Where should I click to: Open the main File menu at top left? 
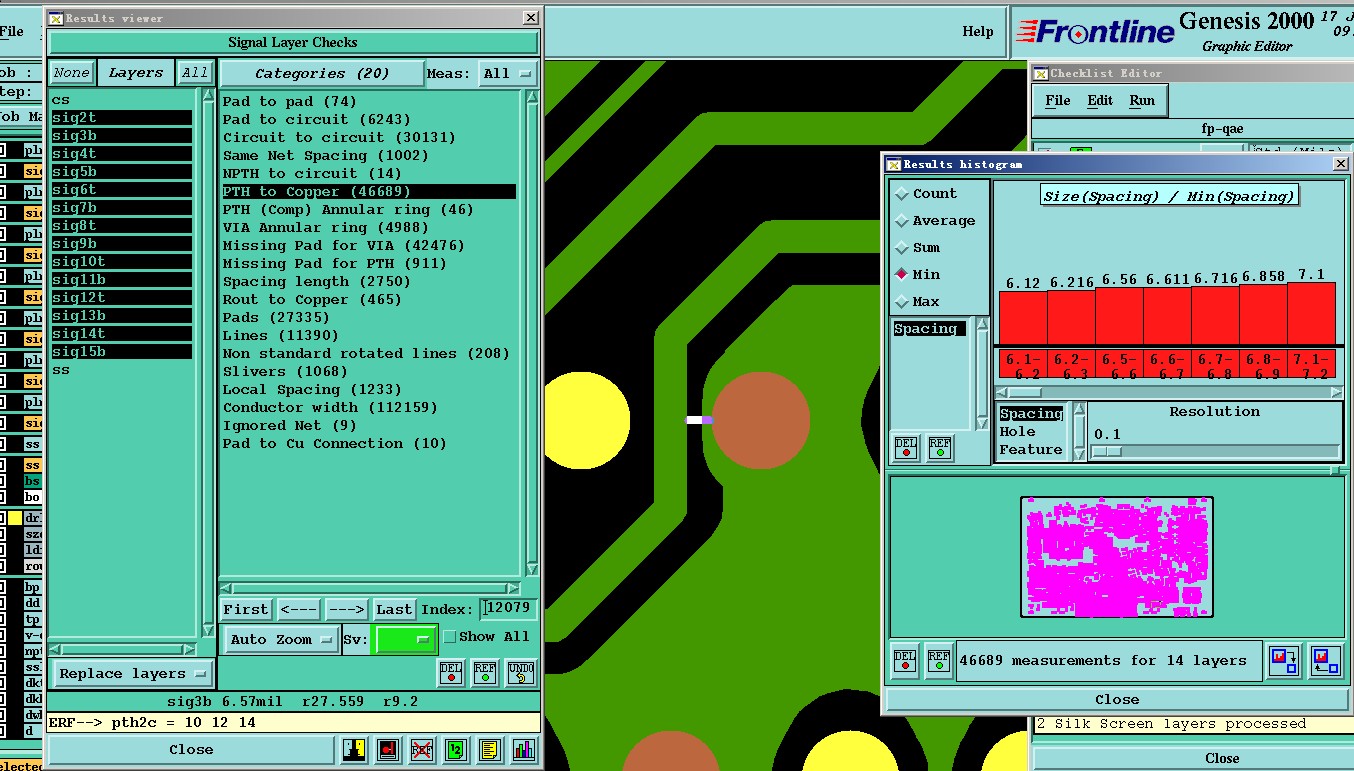pos(12,32)
